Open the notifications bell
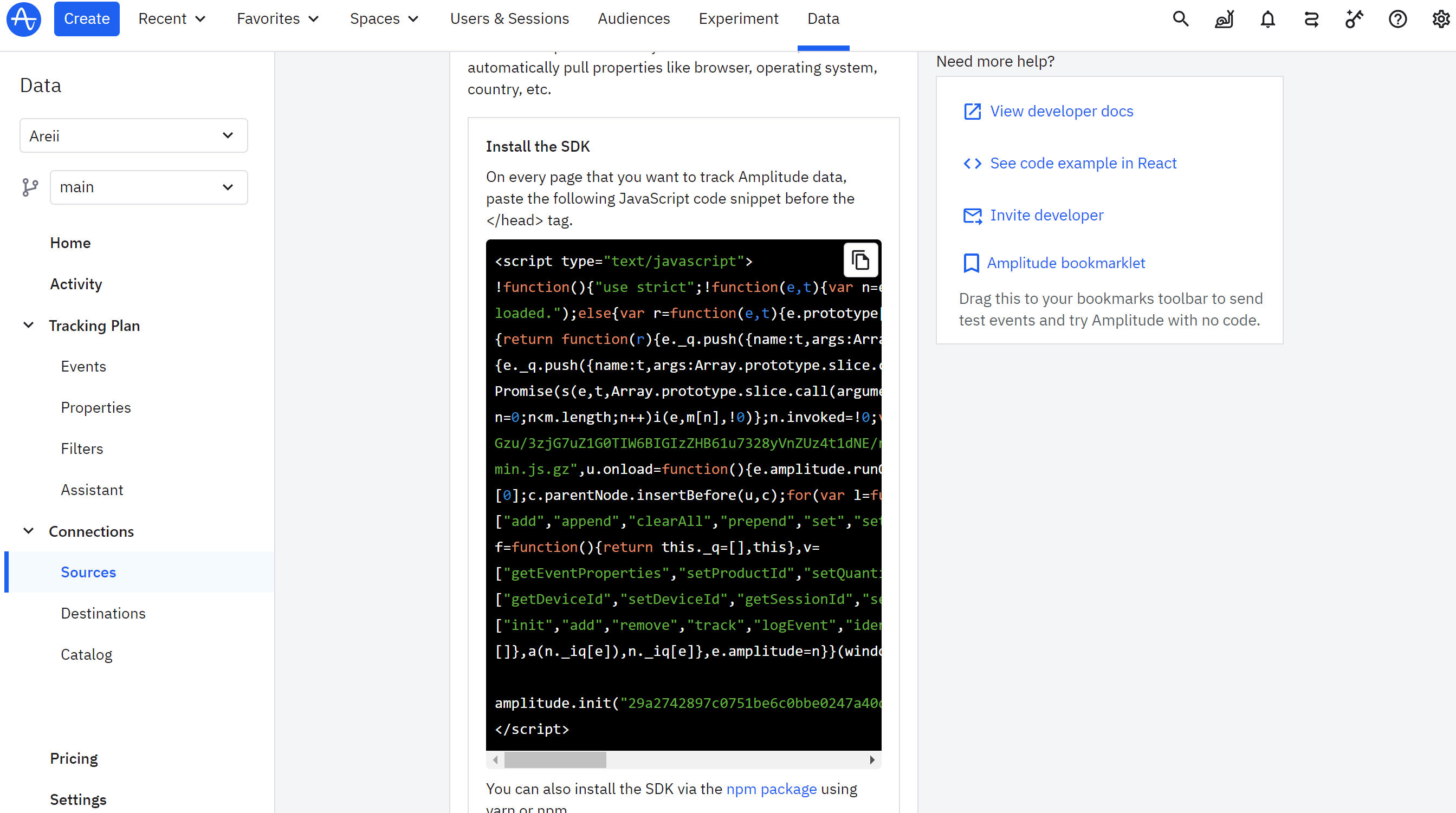Viewport: 1456px width, 813px height. 1267,18
